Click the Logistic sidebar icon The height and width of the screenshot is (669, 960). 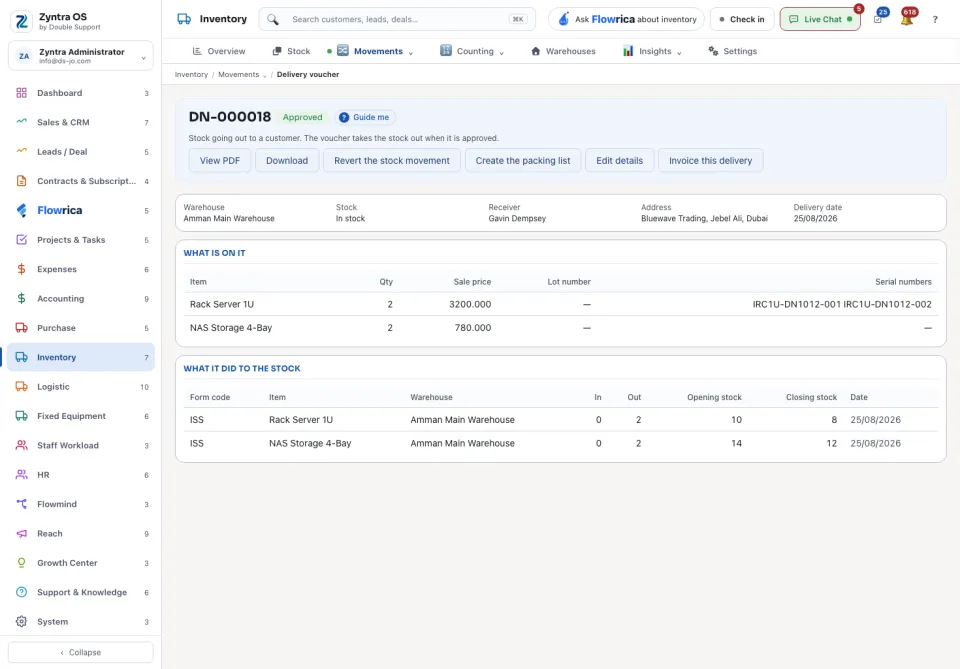pos(21,387)
